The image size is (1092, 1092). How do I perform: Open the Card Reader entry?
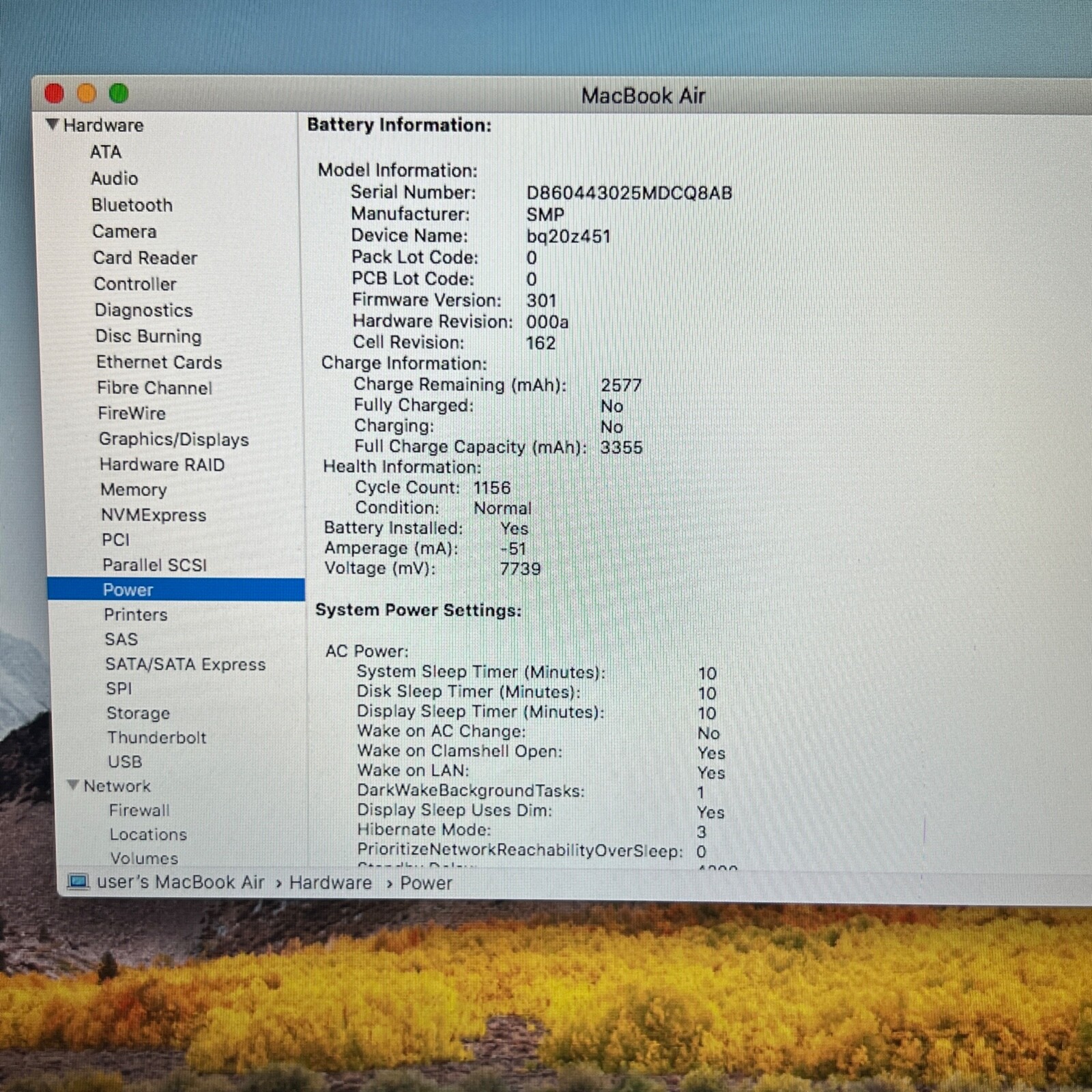click(145, 258)
